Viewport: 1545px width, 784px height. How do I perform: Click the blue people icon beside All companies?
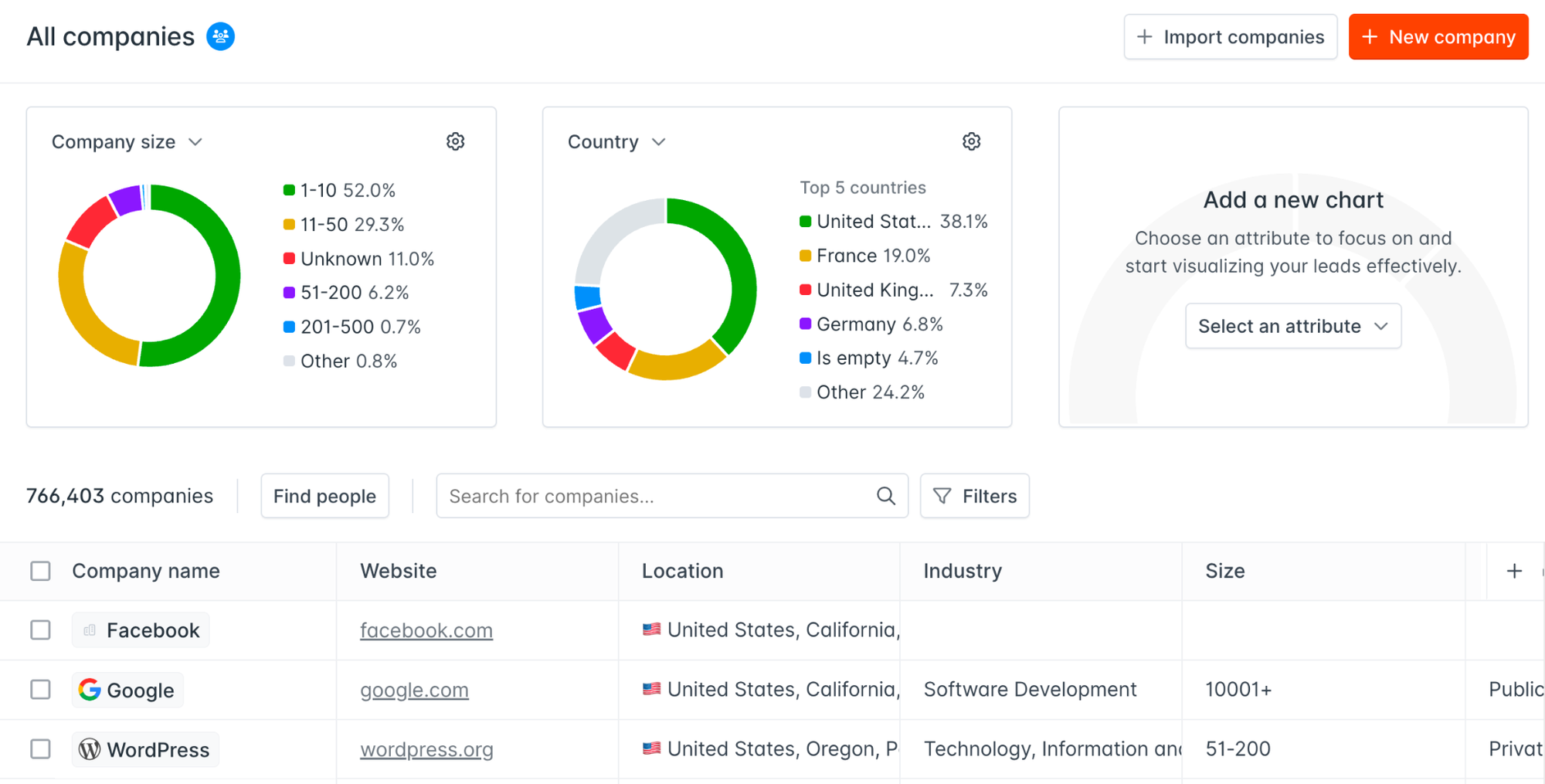click(220, 36)
